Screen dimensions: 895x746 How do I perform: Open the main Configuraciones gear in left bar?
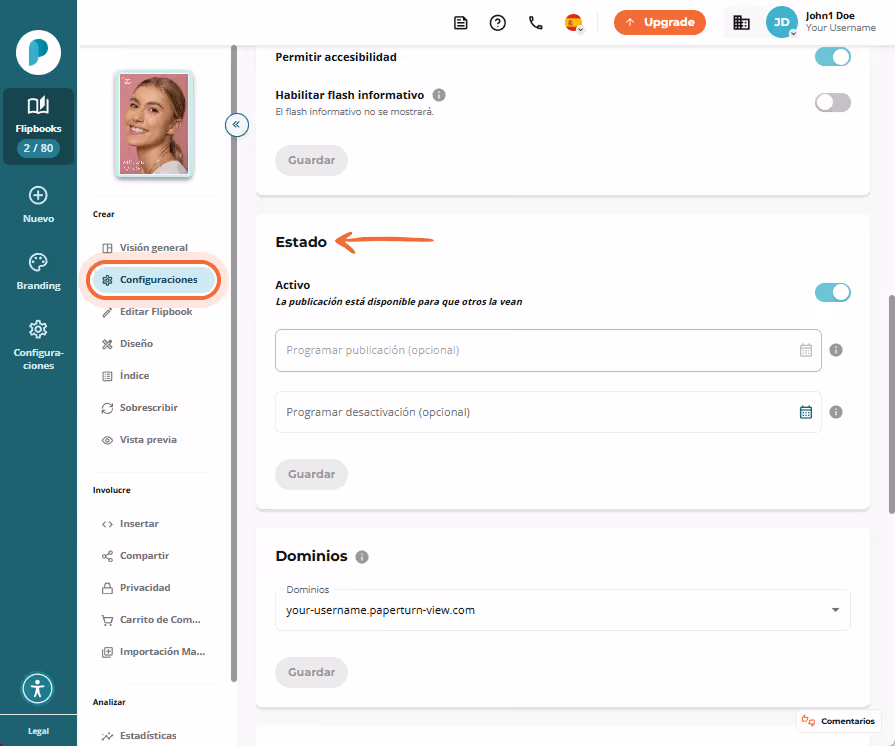[x=38, y=345]
